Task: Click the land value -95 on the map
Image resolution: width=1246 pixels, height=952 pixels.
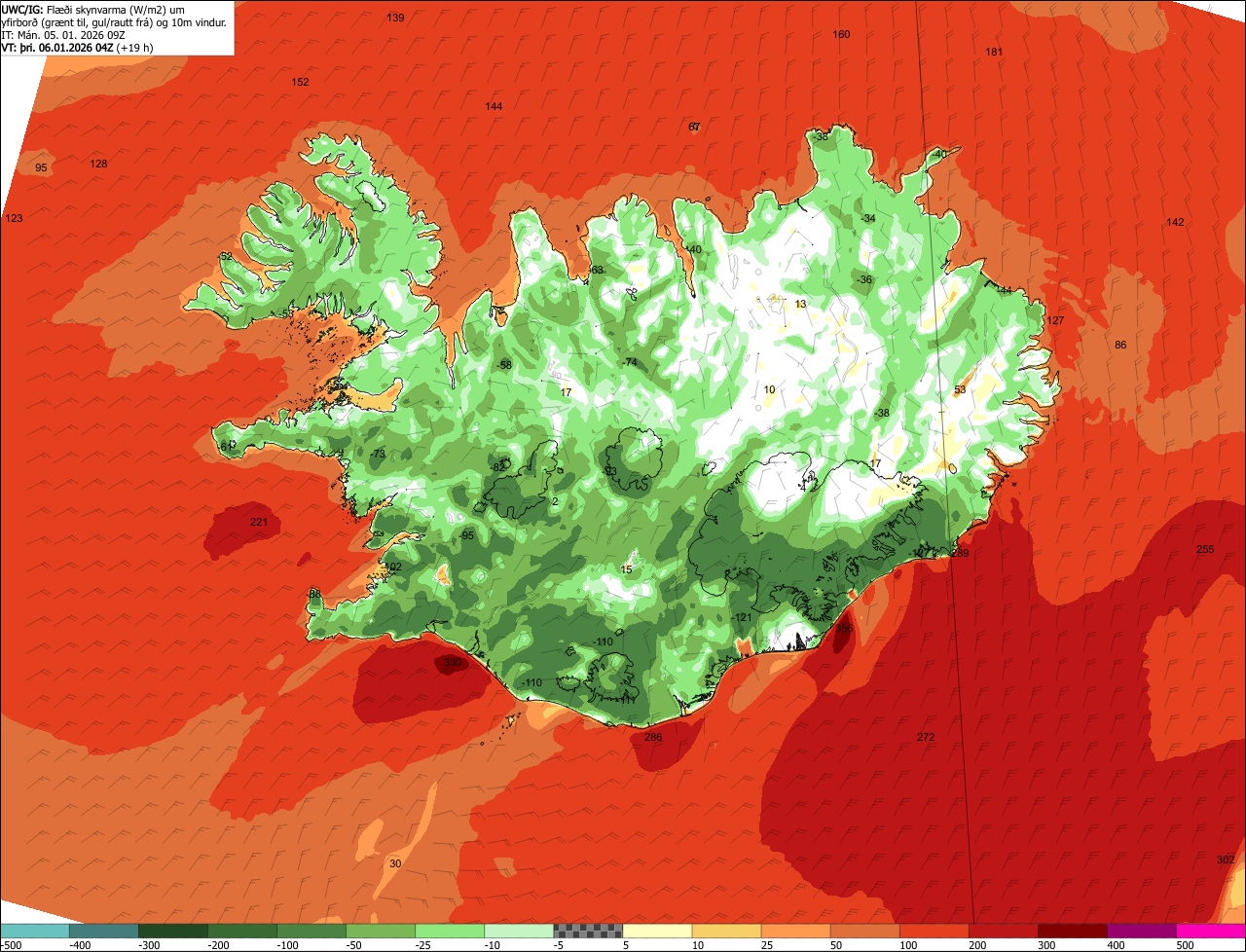Action: pyautogui.click(x=466, y=535)
